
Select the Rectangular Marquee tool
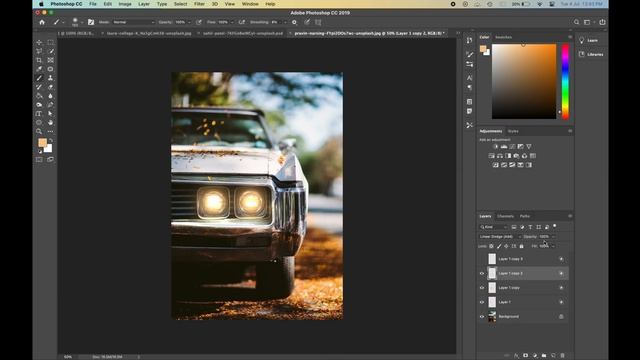[50, 42]
